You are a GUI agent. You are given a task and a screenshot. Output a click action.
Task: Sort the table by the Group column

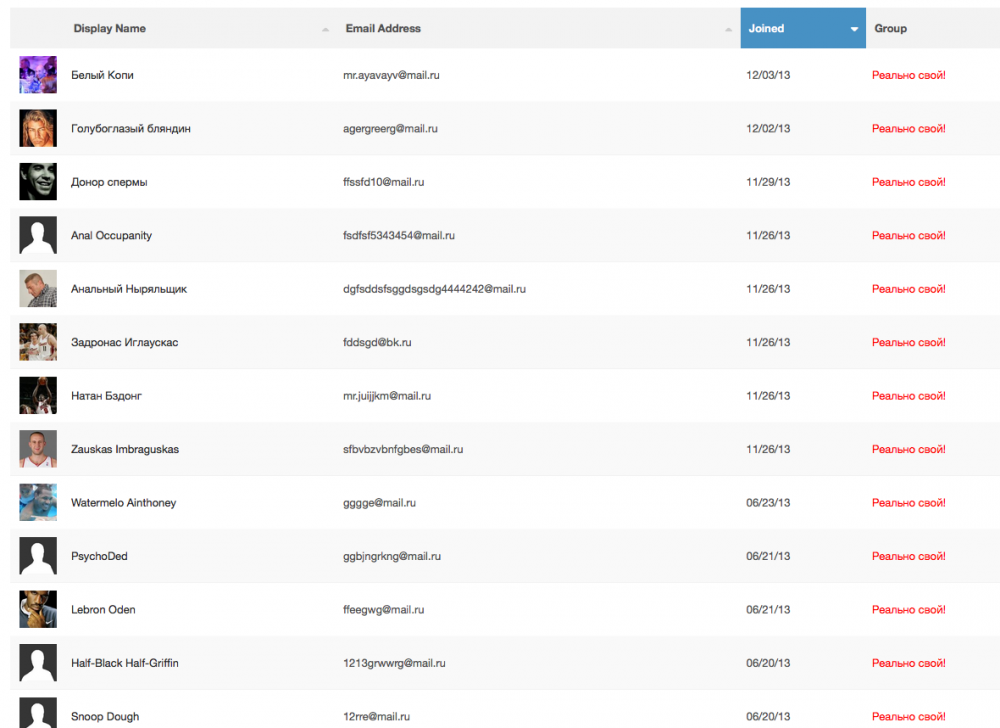[x=890, y=29]
